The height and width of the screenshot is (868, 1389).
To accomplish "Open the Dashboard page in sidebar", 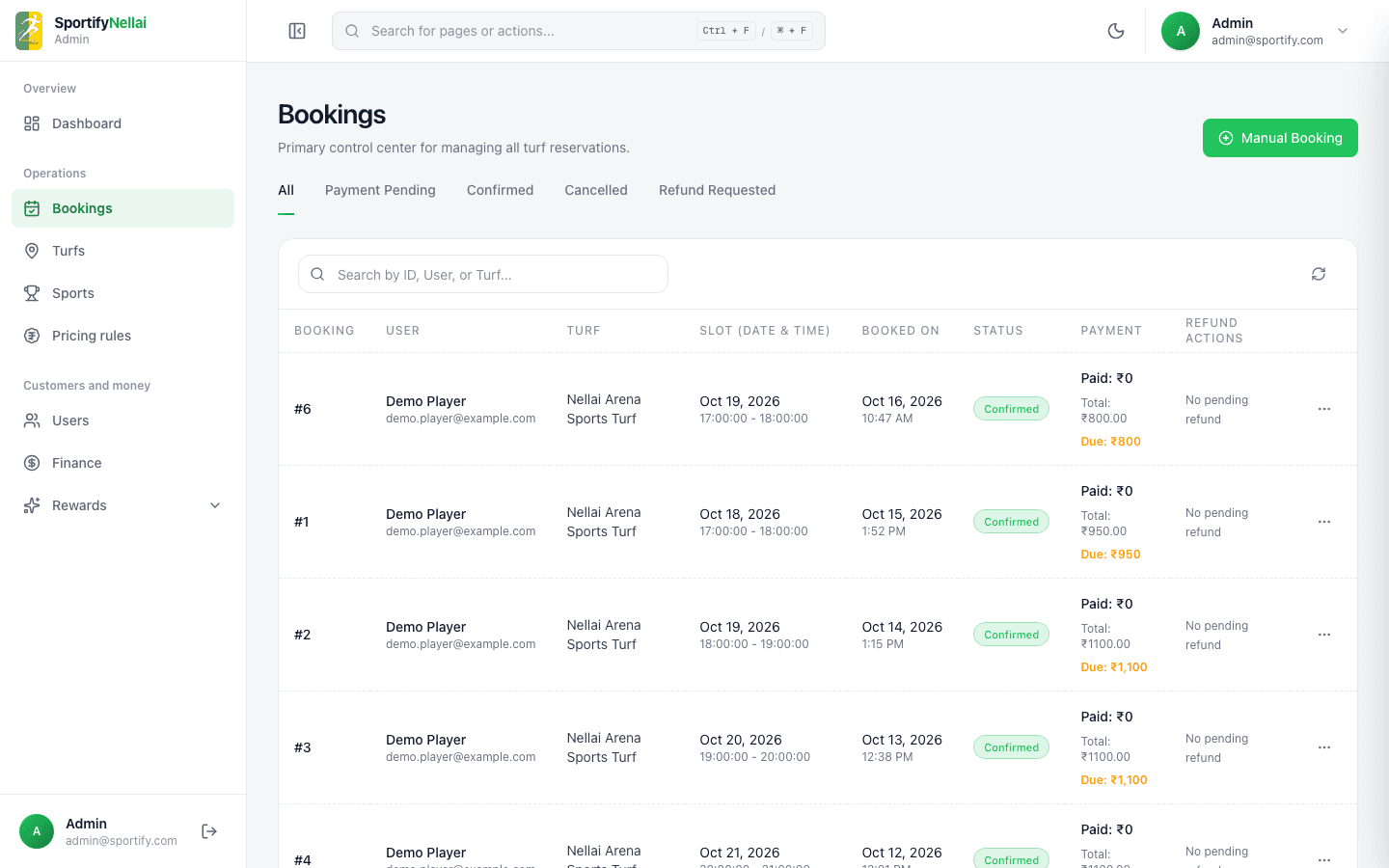I will click(x=123, y=123).
